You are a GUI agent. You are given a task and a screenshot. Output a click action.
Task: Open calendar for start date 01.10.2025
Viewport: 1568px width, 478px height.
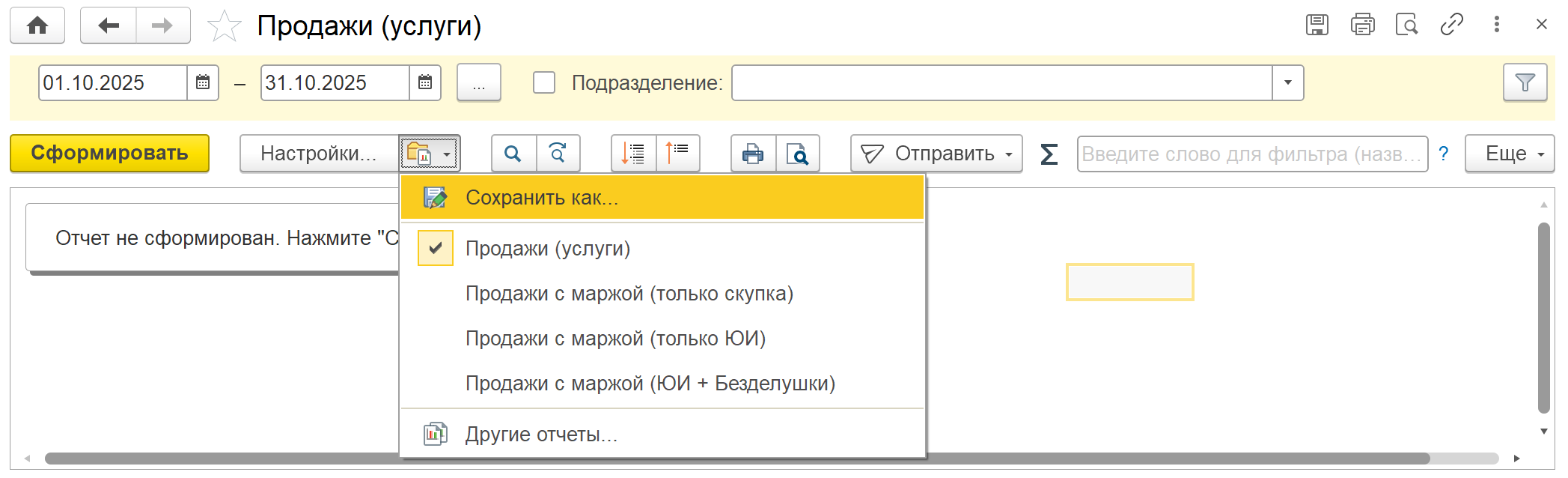click(x=203, y=82)
